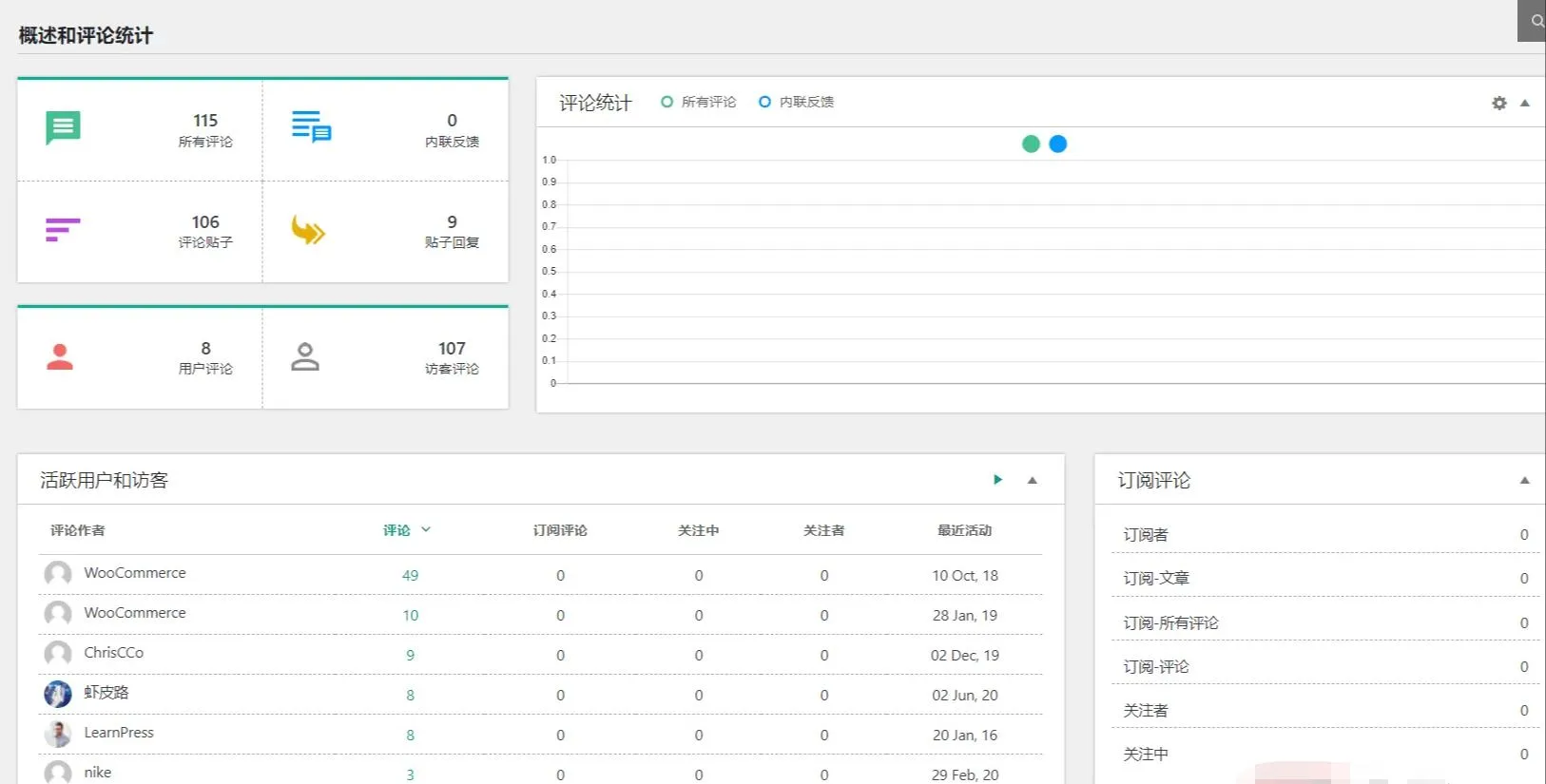Click the 订阅-所有评论 row
This screenshot has width=1546, height=784.
1325,623
